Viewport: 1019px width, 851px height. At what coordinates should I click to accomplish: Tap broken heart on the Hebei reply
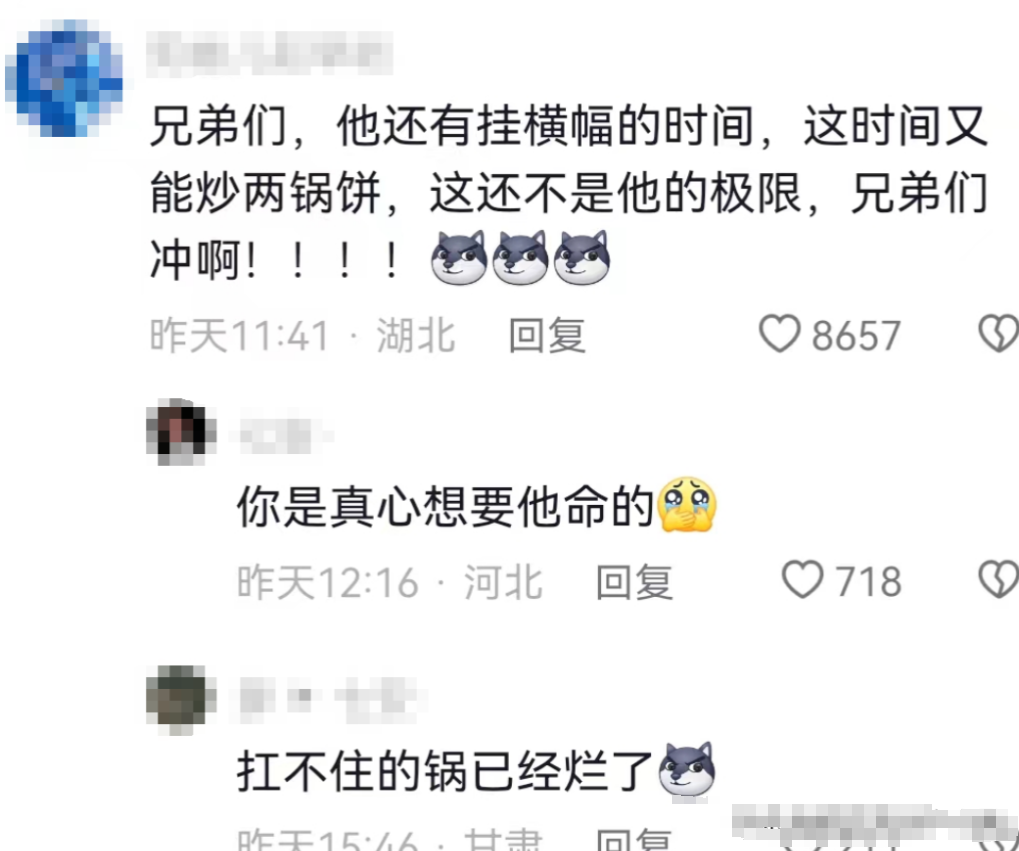tap(1000, 580)
